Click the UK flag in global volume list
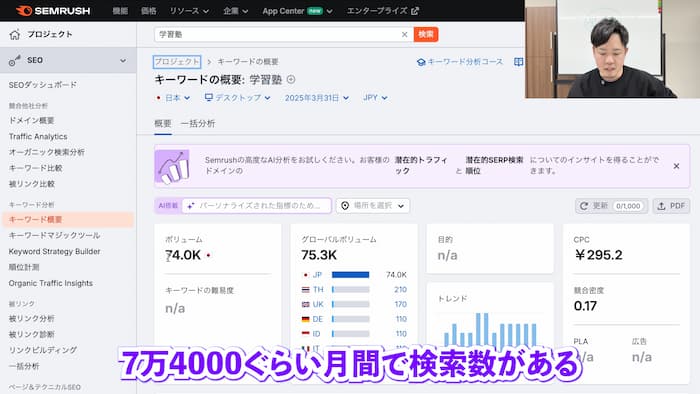Screen dimensions: 700x394 tap(305, 304)
